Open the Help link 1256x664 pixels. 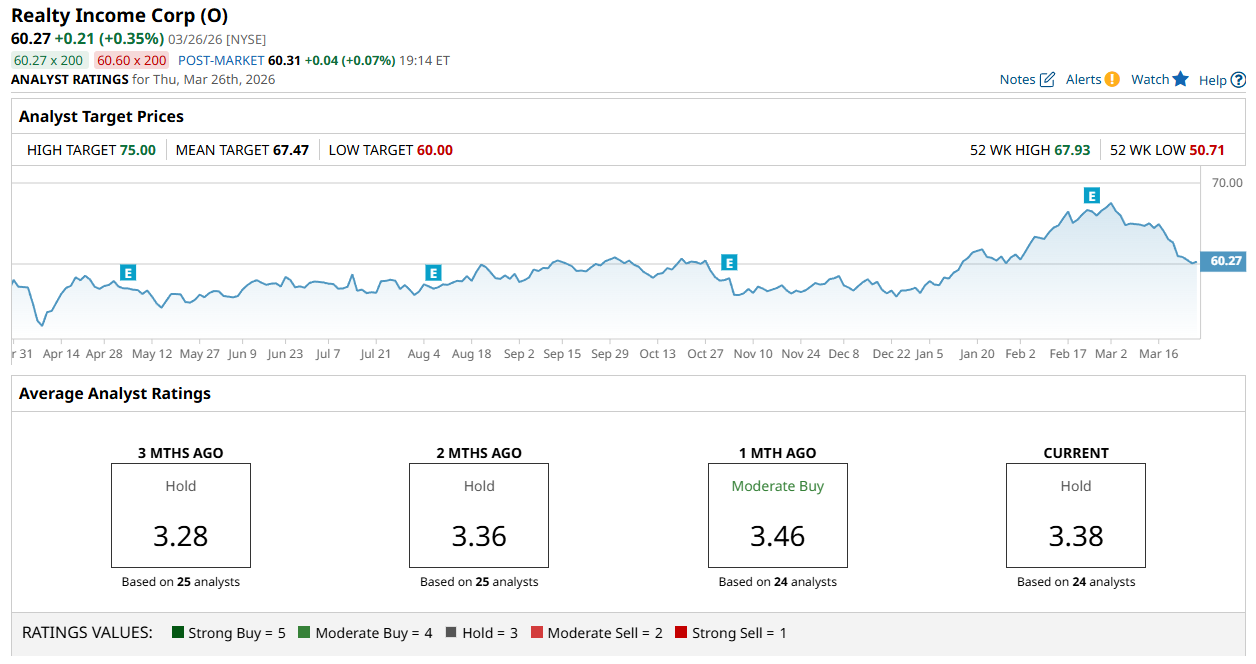coord(1212,80)
